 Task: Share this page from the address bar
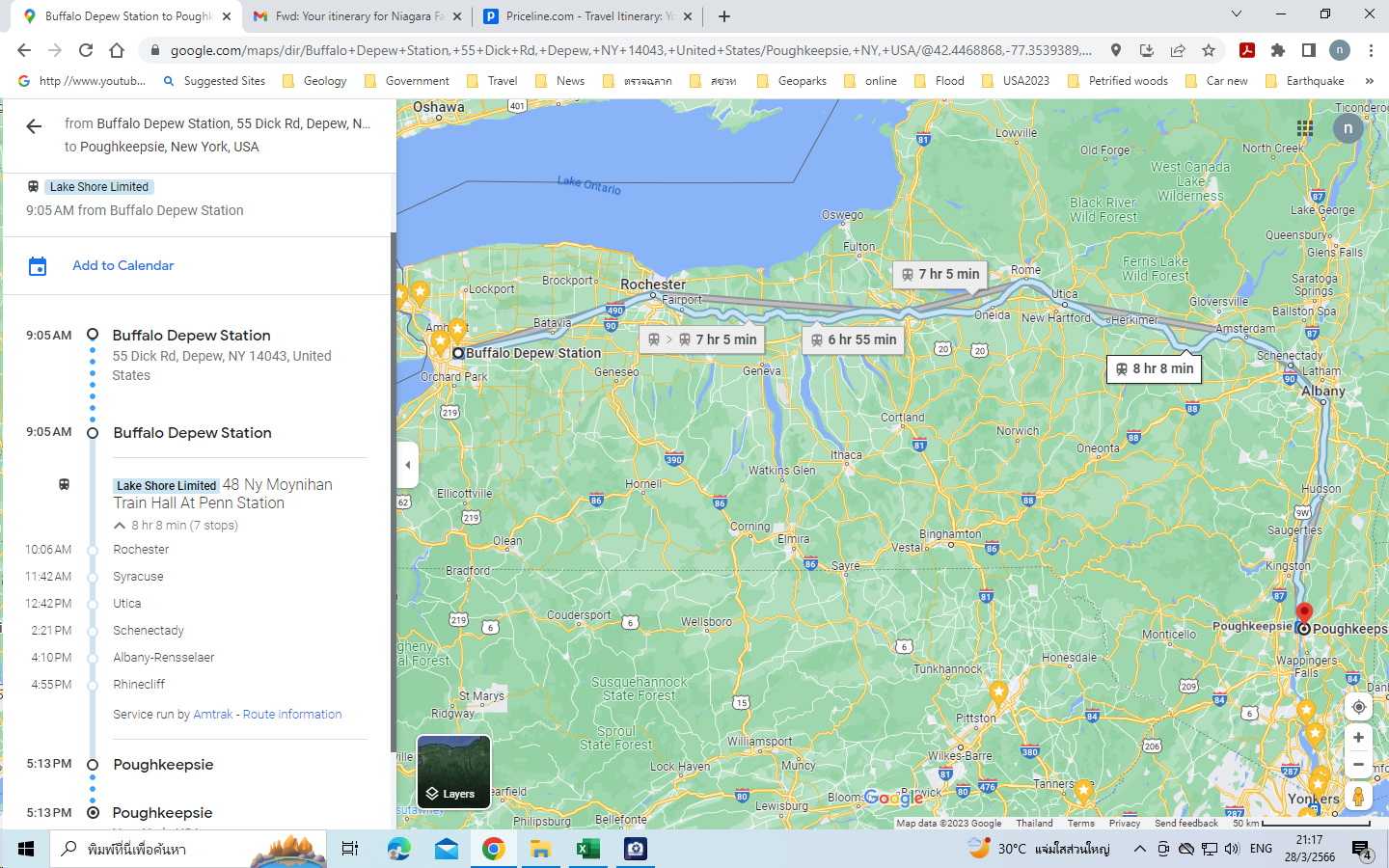[1178, 50]
